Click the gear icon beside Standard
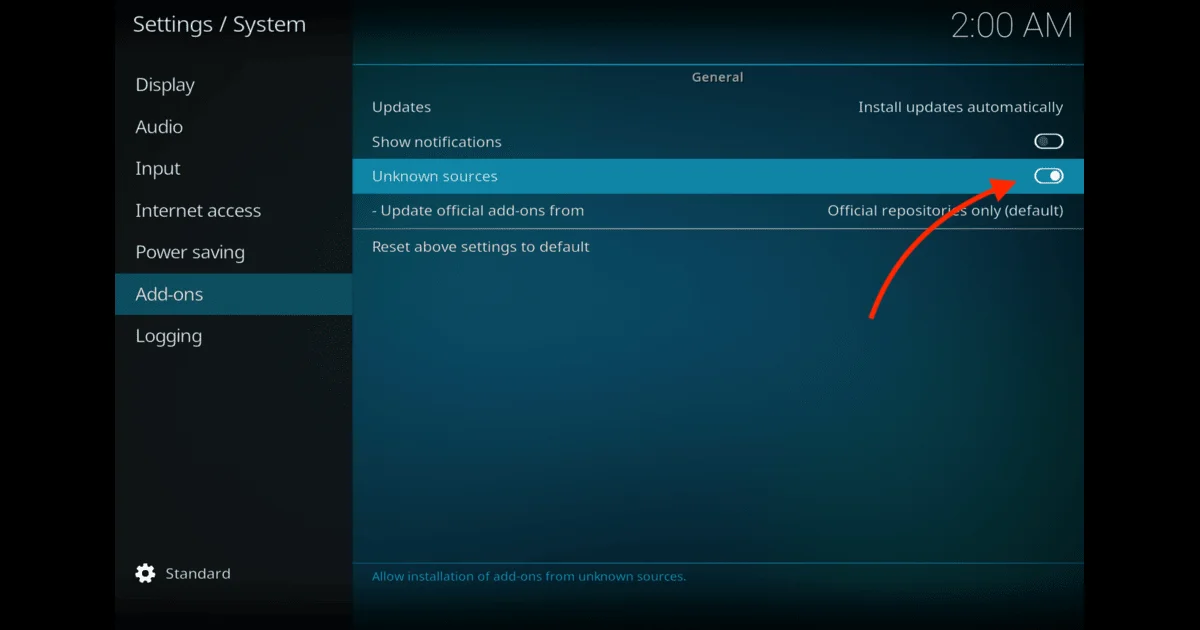 point(145,573)
